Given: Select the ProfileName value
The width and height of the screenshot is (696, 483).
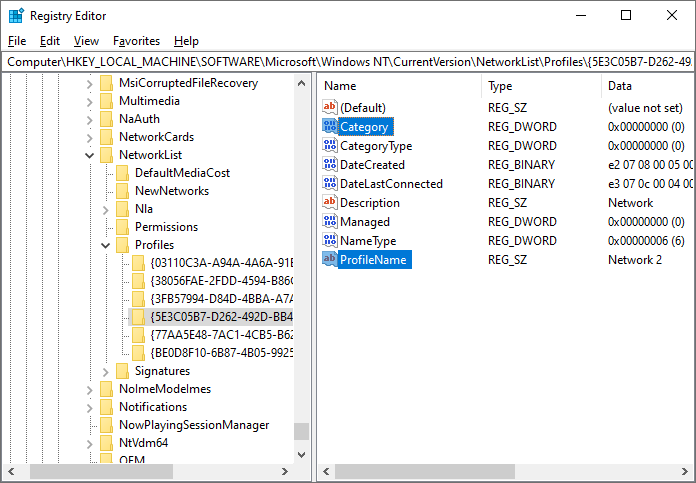Looking at the screenshot, I should (x=373, y=260).
